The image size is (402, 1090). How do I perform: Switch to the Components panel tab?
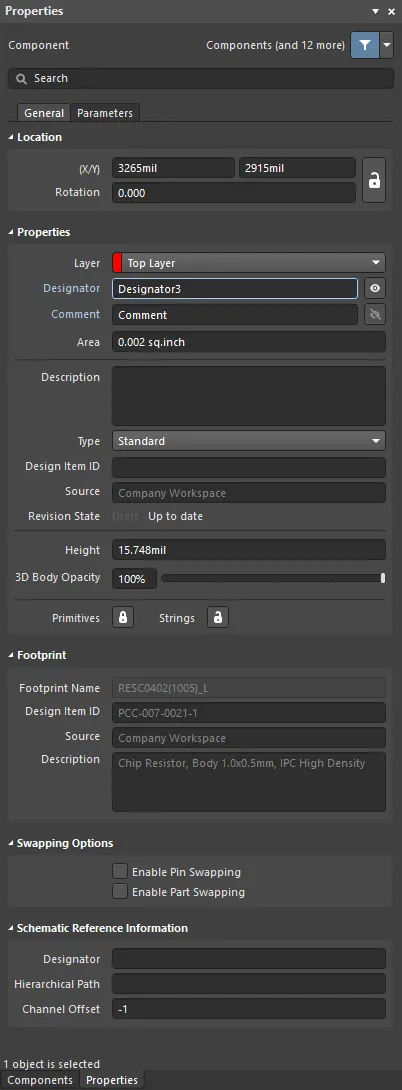click(40, 1080)
